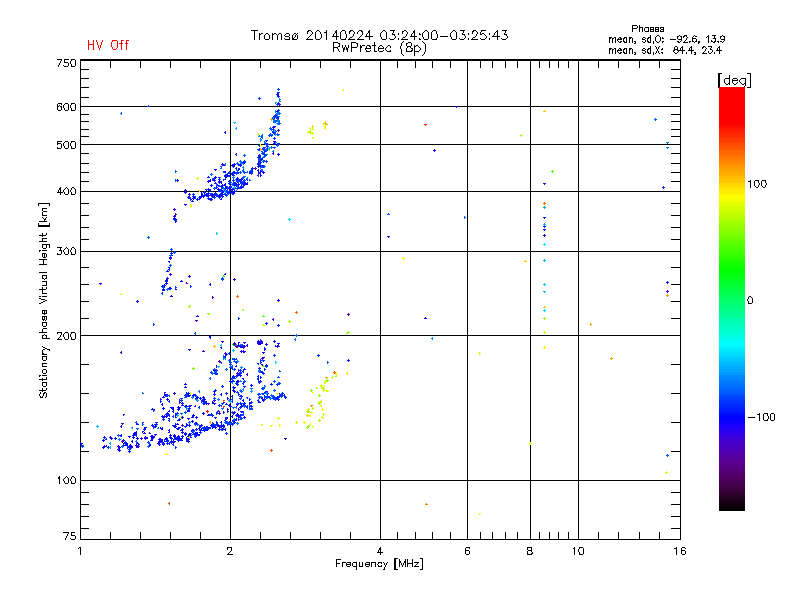Click the x-axis tick label '1'
Screen dimensions: 800x600
[80, 551]
